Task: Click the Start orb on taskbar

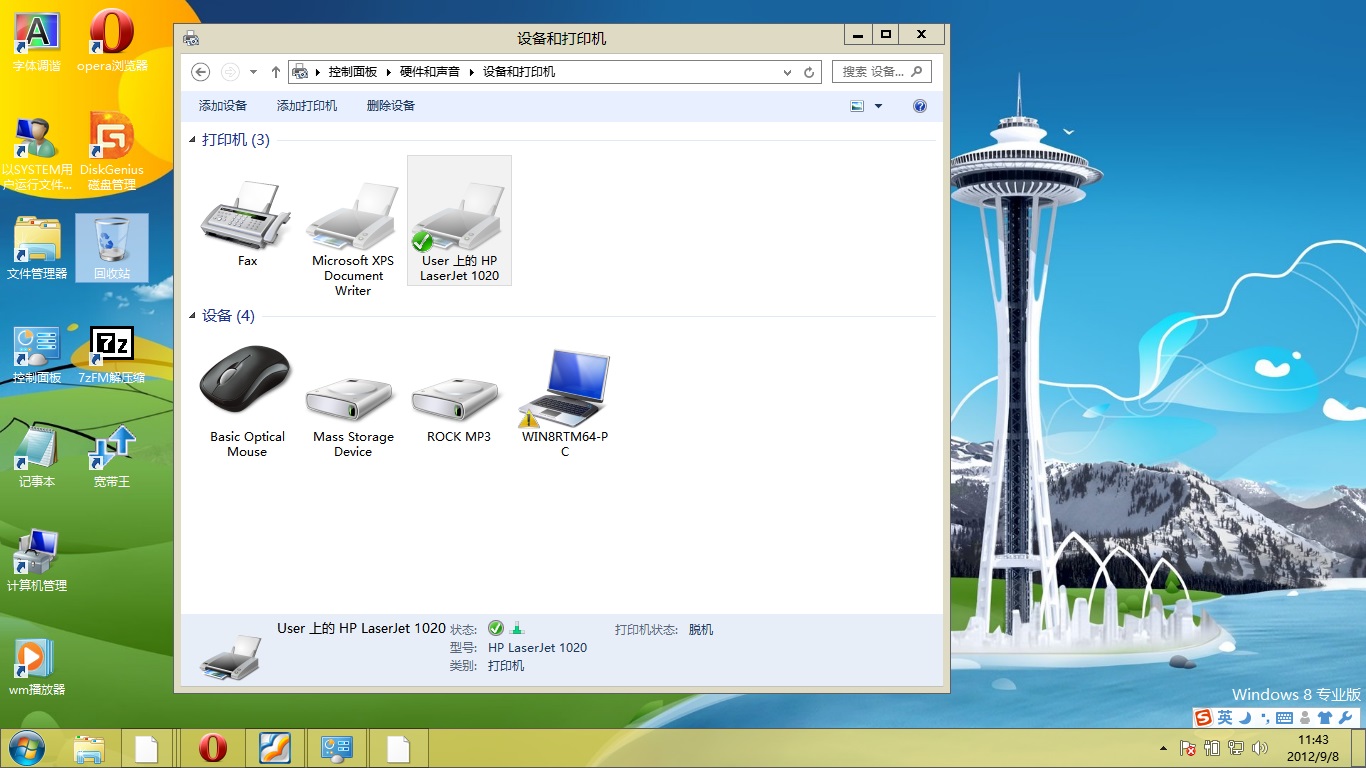Action: click(25, 748)
